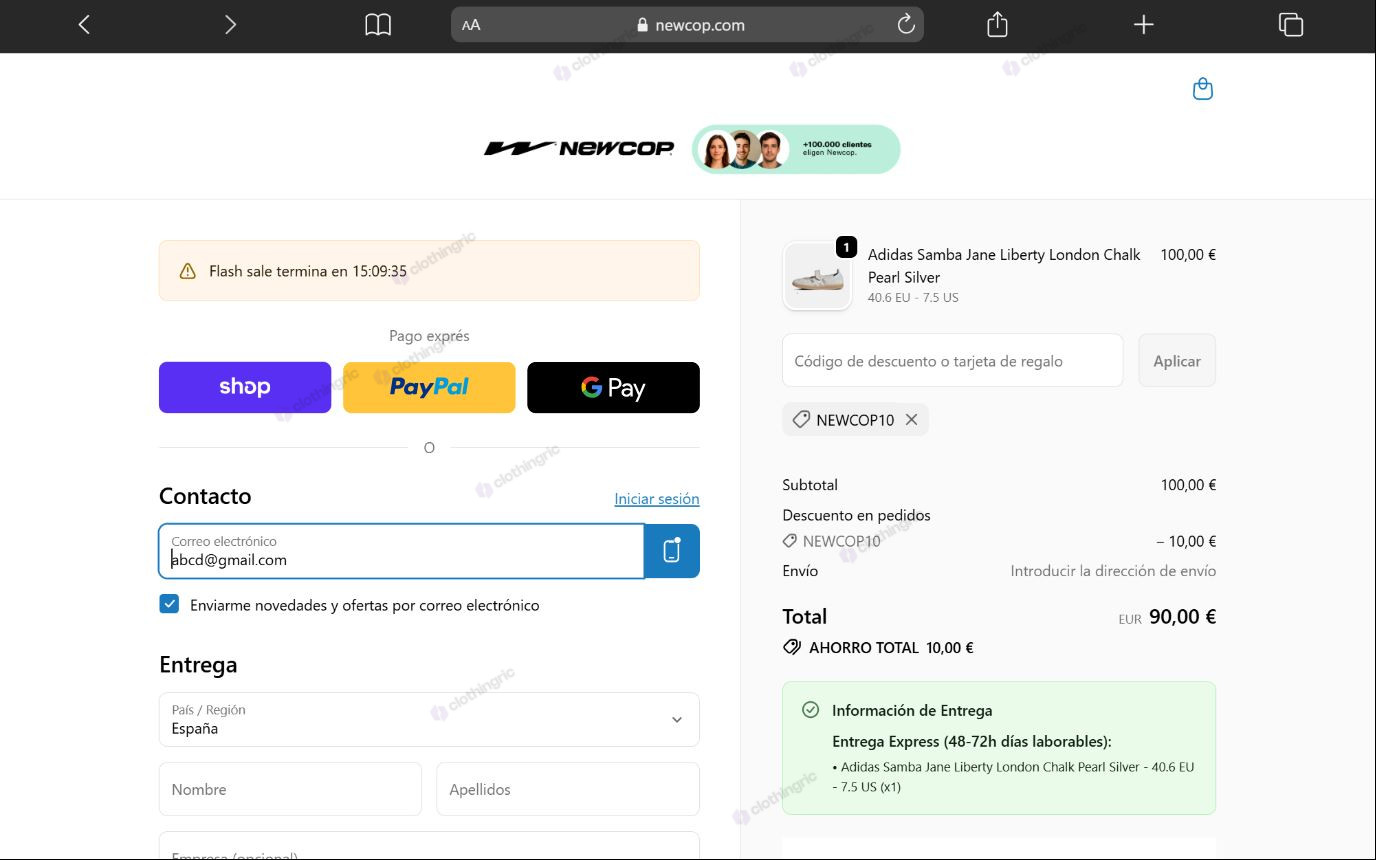
Task: Click the total amount '90,00 €'
Action: (1182, 617)
